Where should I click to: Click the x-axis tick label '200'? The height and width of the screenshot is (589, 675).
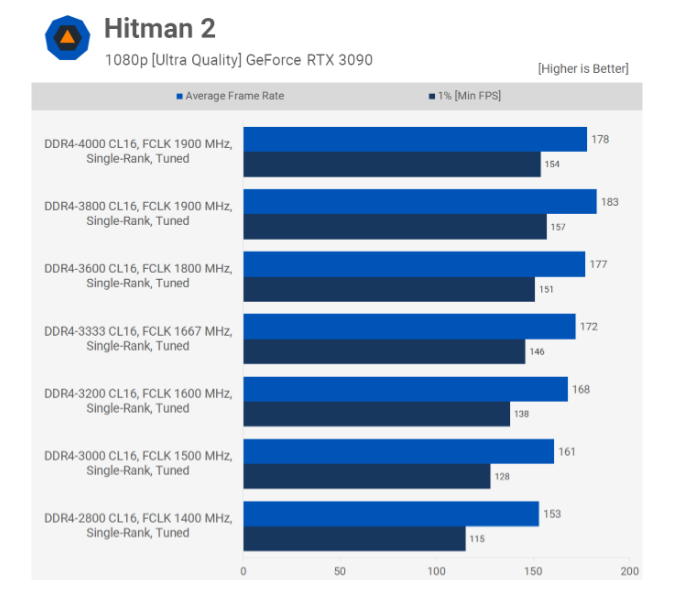pyautogui.click(x=629, y=572)
